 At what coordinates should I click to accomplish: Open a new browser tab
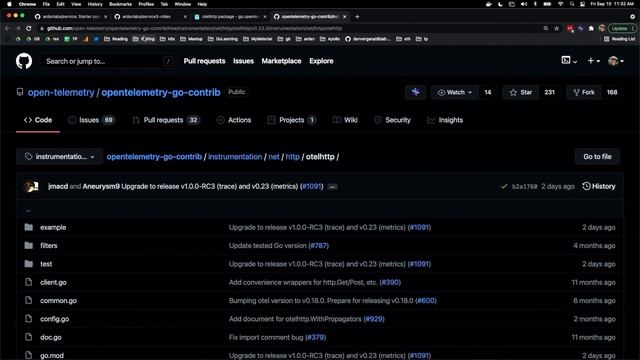[357, 17]
